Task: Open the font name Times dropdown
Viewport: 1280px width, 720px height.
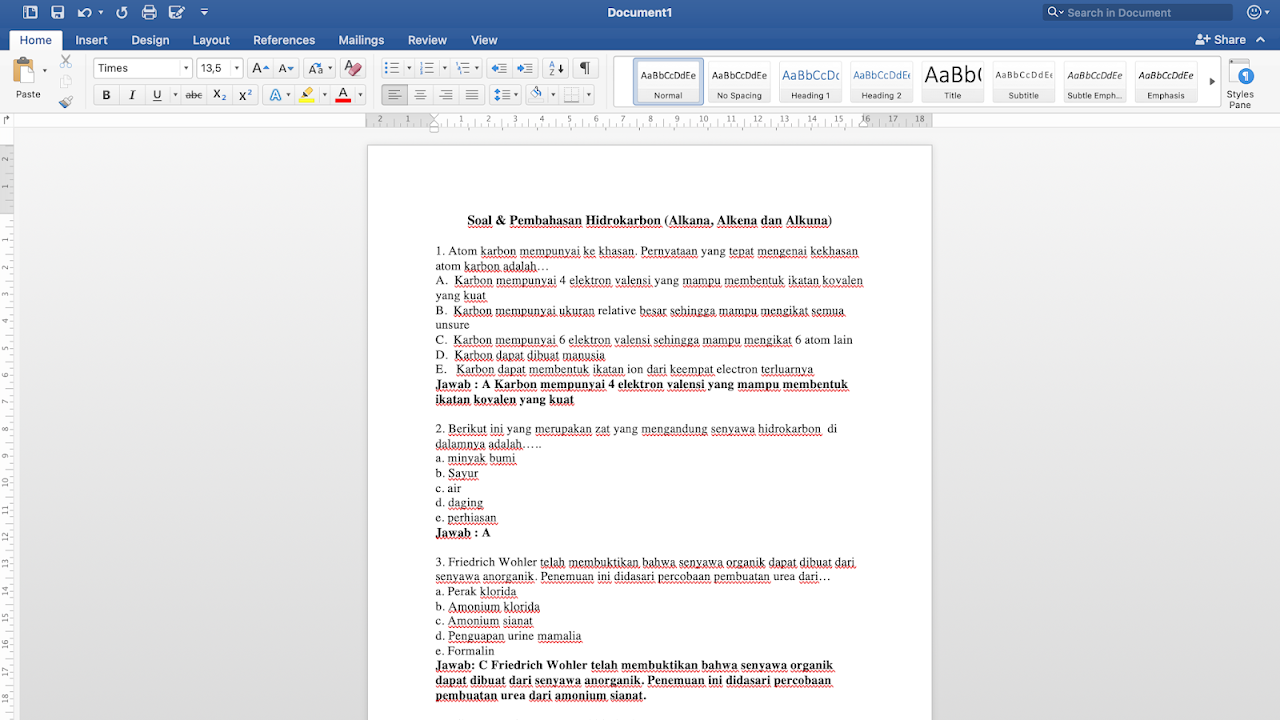Action: [x=186, y=68]
